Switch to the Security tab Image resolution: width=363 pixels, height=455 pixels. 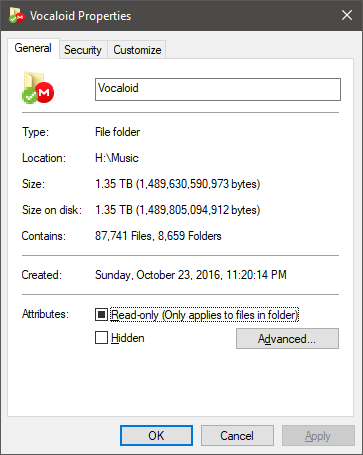tap(83, 50)
